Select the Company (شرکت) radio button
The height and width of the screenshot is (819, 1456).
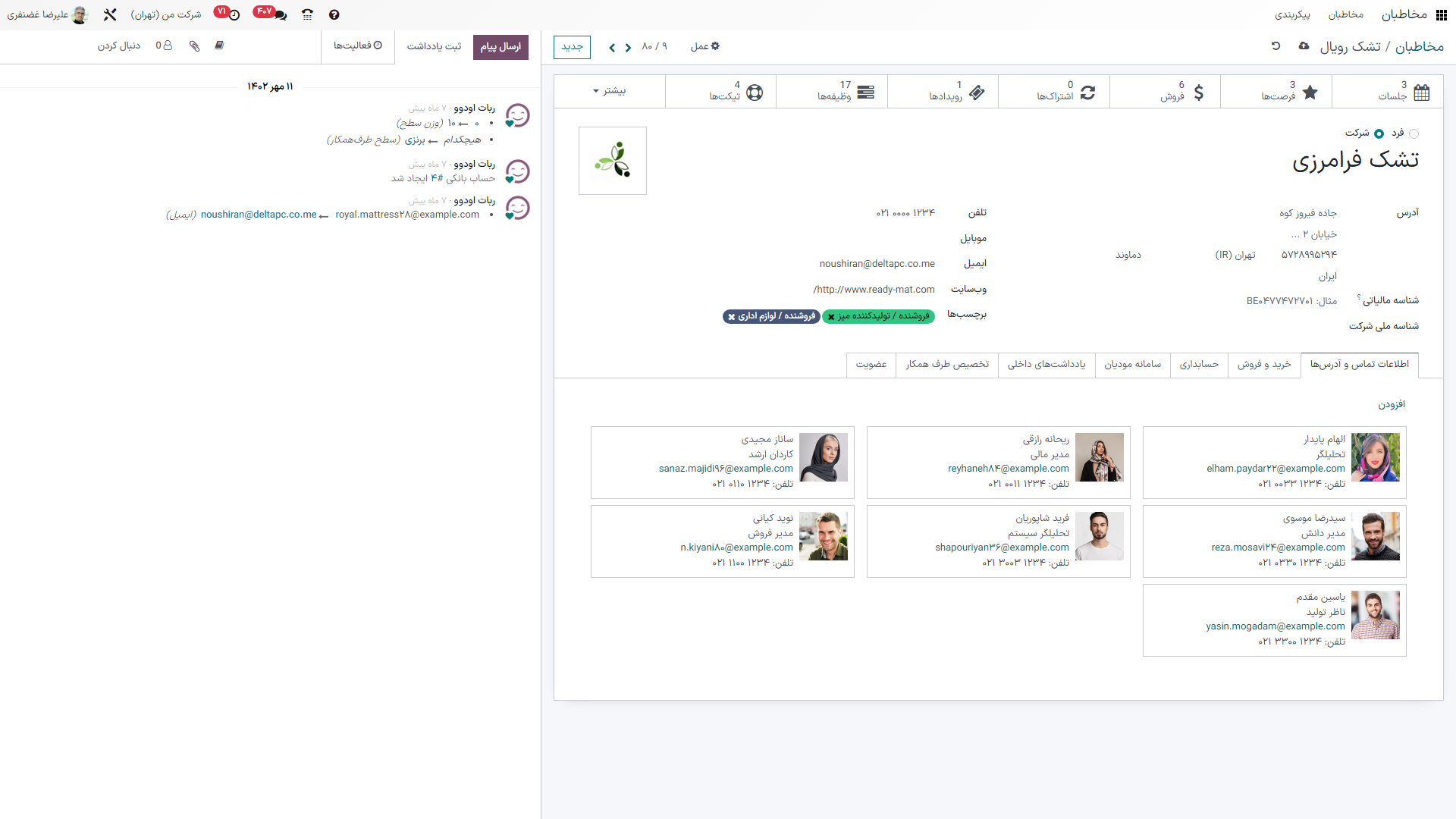pyautogui.click(x=1379, y=133)
